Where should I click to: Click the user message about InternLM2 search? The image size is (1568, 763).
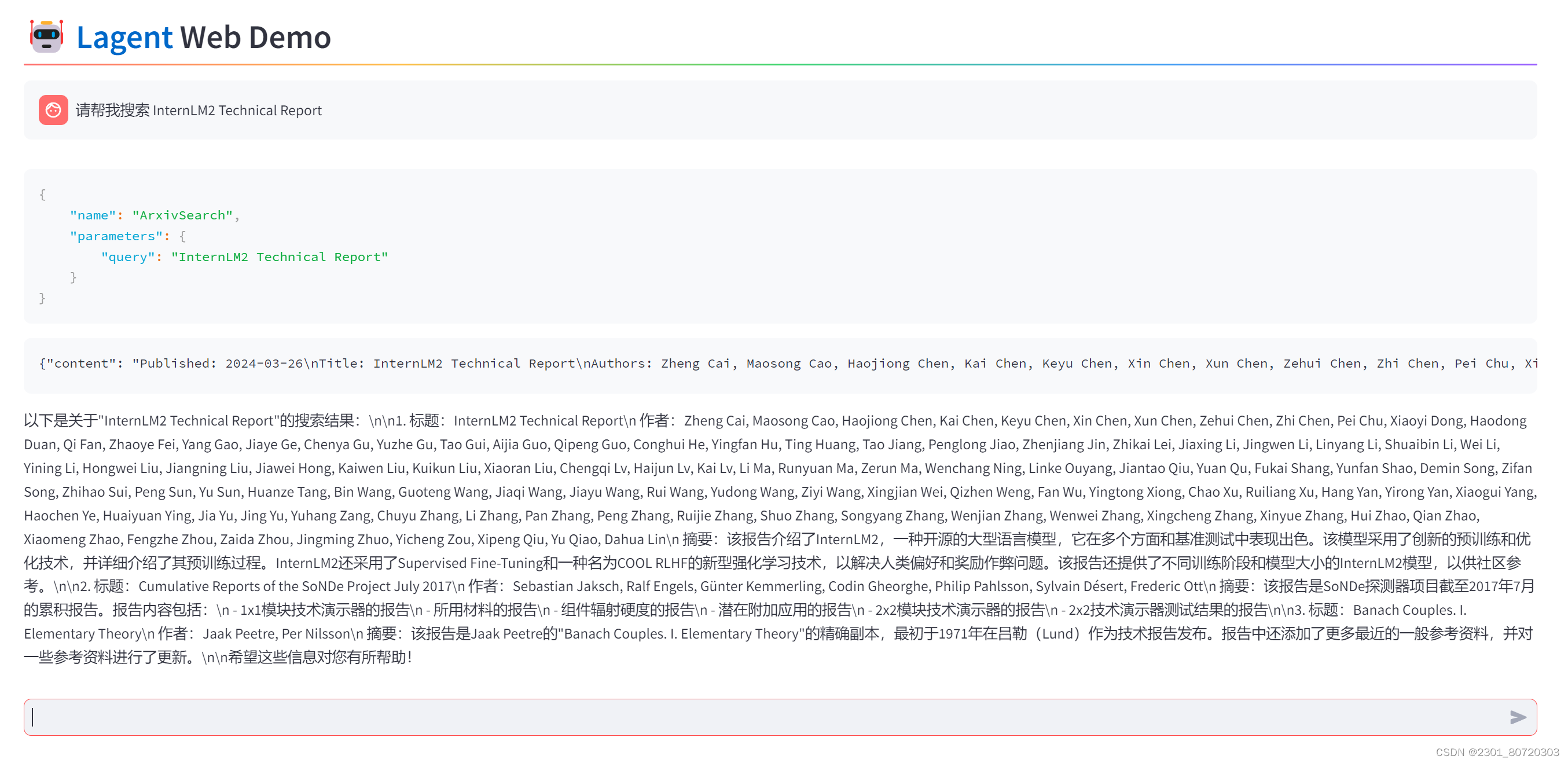click(x=199, y=110)
